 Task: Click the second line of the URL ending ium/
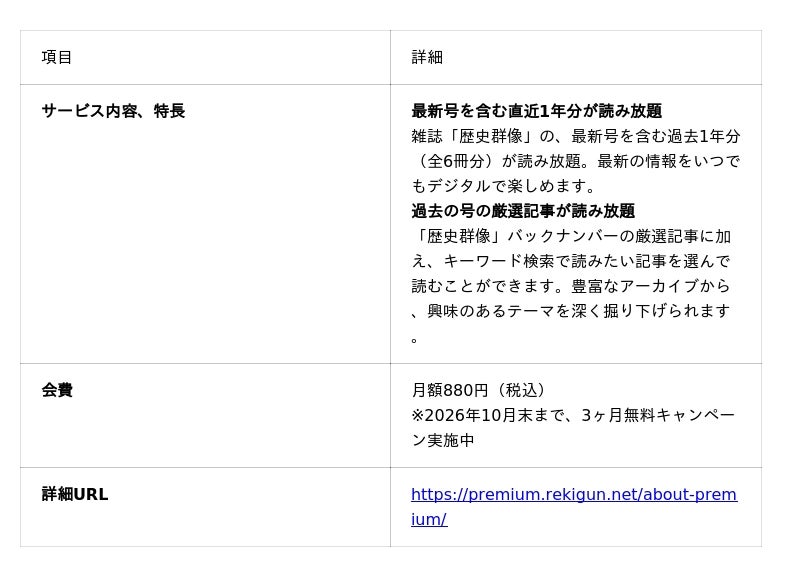point(429,519)
